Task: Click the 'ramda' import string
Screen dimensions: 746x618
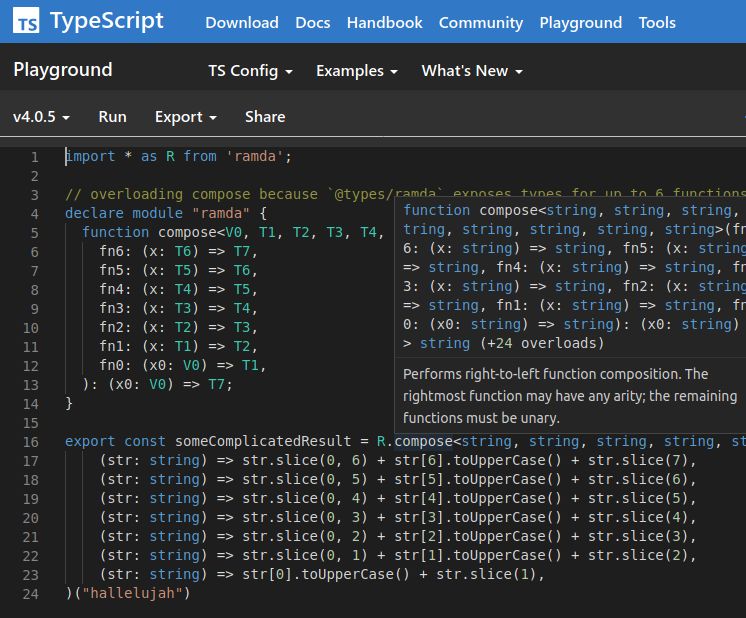Action: point(255,156)
